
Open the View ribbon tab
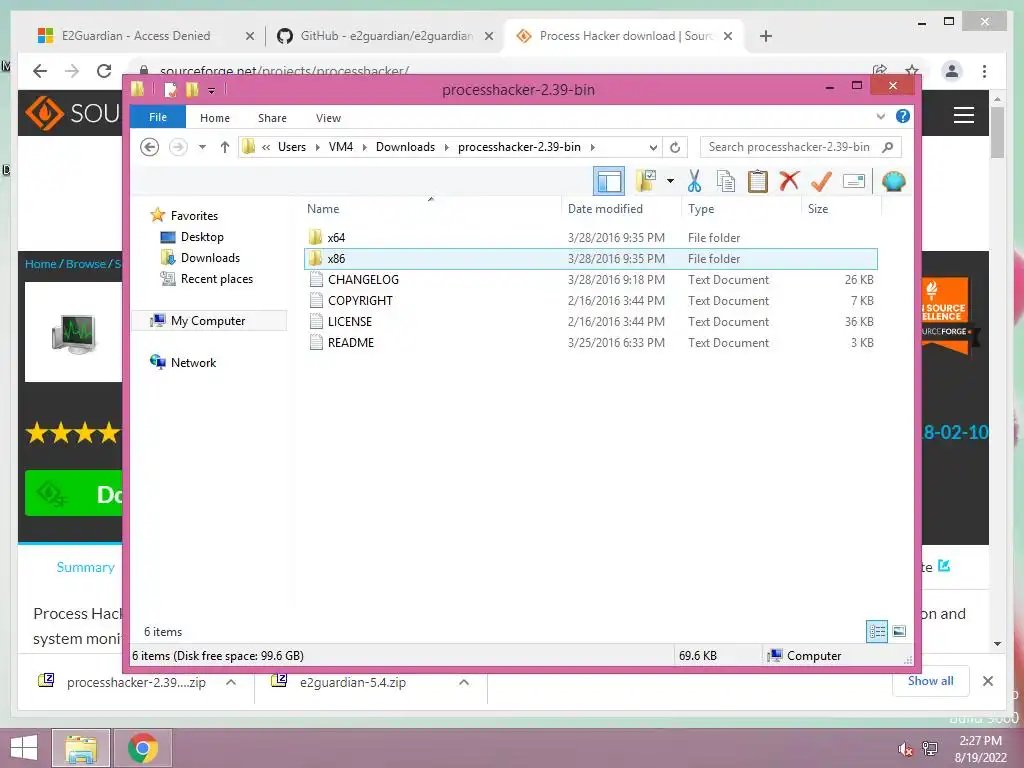point(328,118)
